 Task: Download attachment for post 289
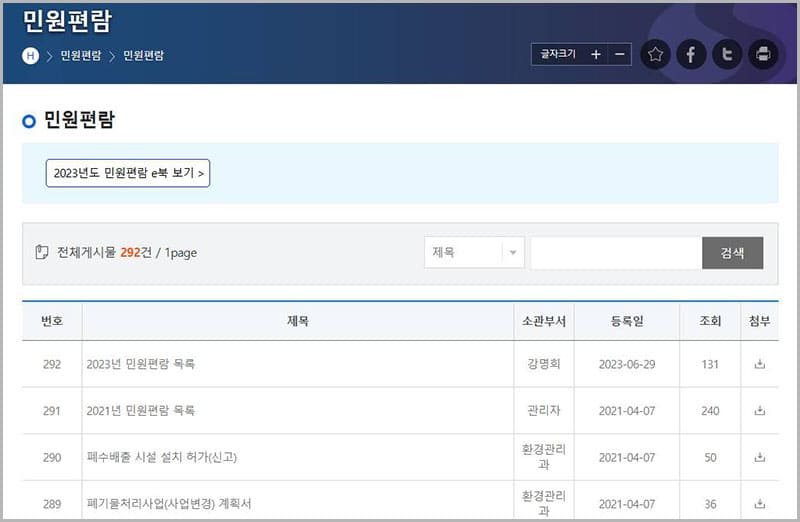(759, 503)
